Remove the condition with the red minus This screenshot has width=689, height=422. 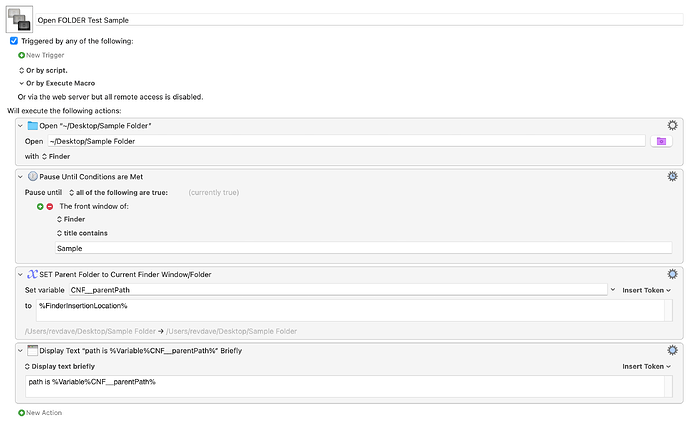(50, 206)
